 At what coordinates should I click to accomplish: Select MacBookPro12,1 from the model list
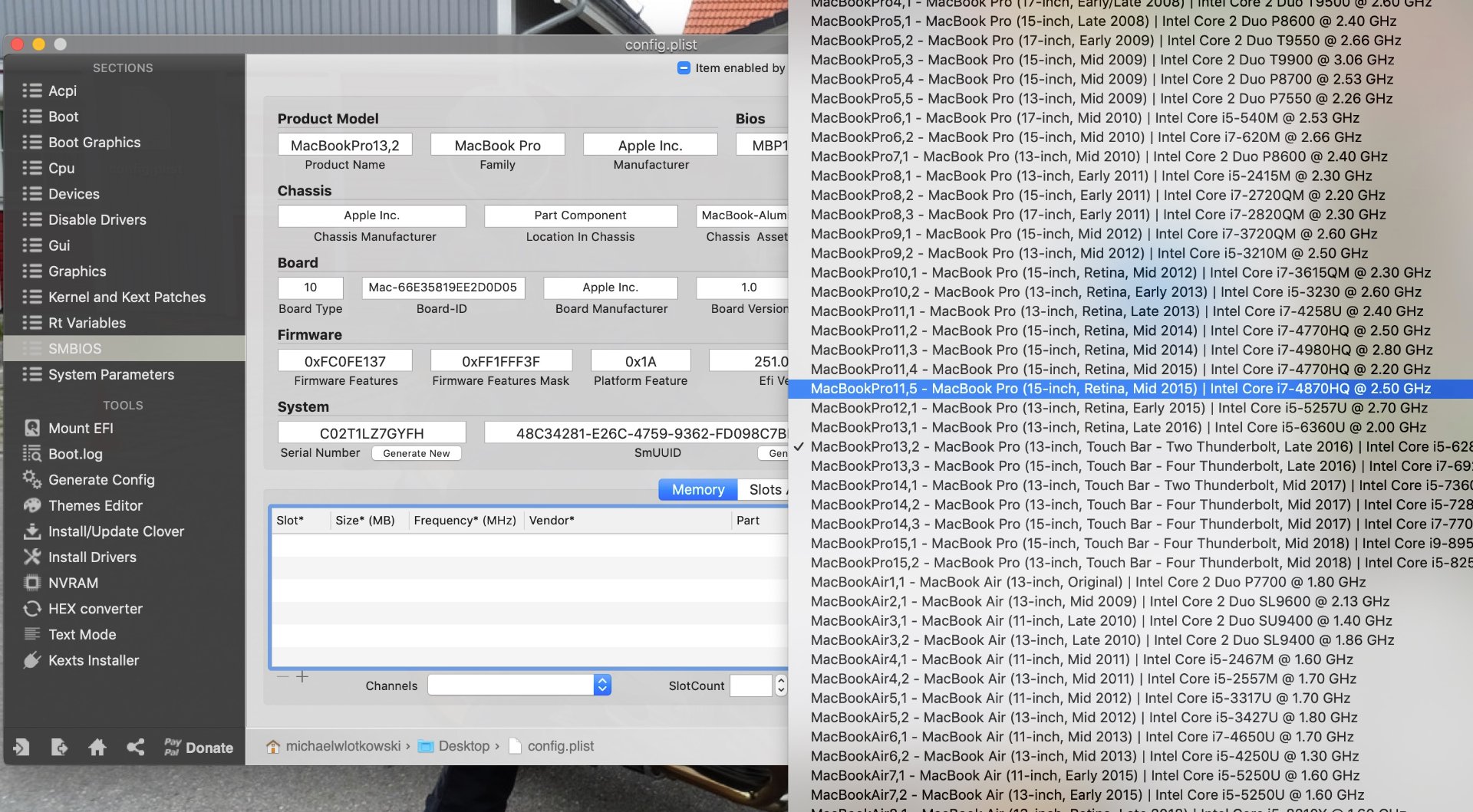click(1130, 408)
